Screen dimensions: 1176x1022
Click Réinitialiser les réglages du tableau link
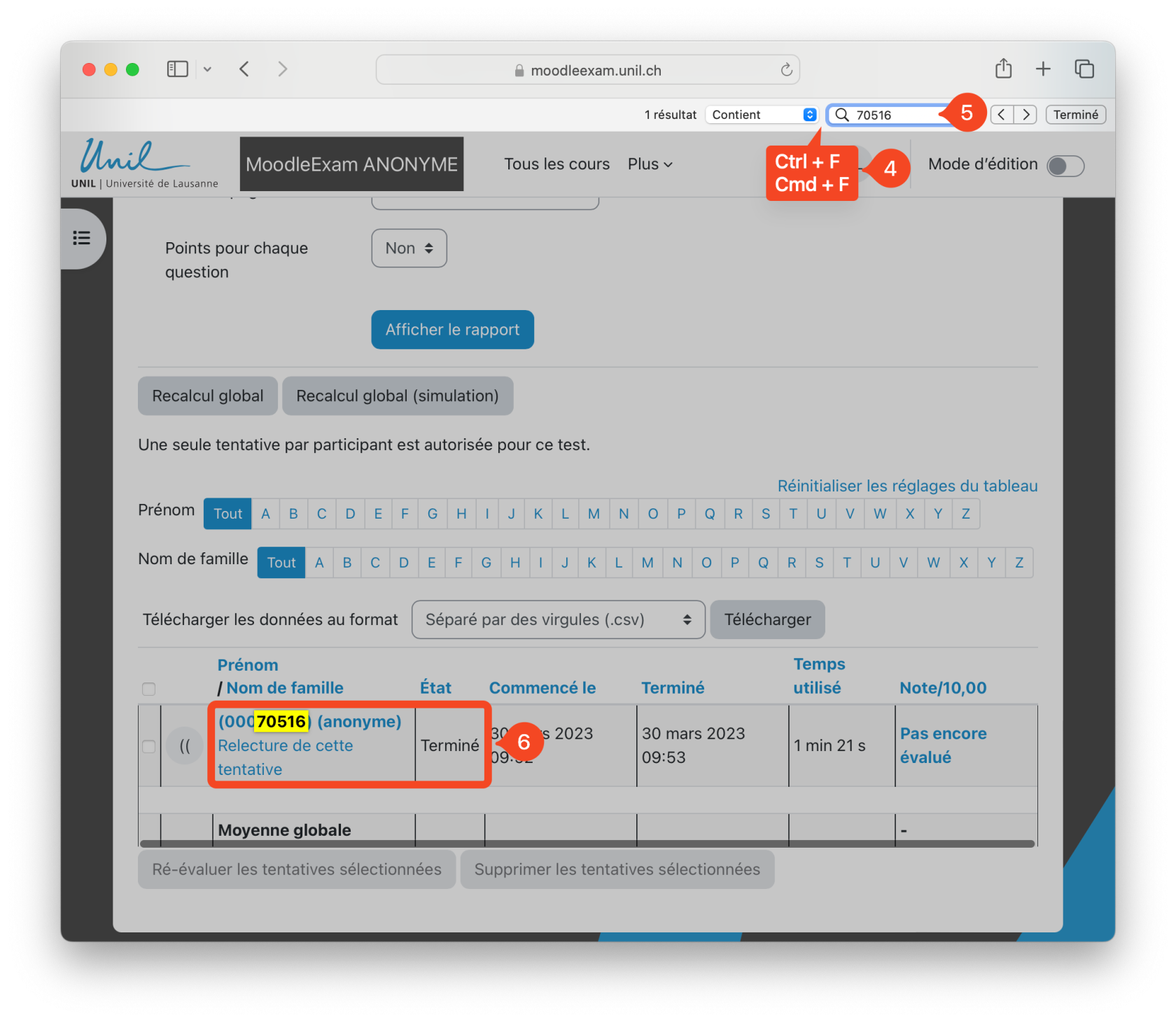[x=907, y=486]
